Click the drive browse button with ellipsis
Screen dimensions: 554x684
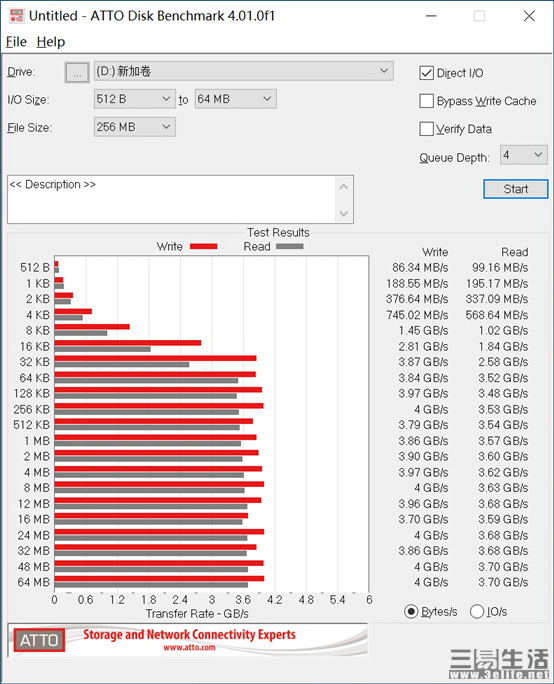click(x=77, y=72)
